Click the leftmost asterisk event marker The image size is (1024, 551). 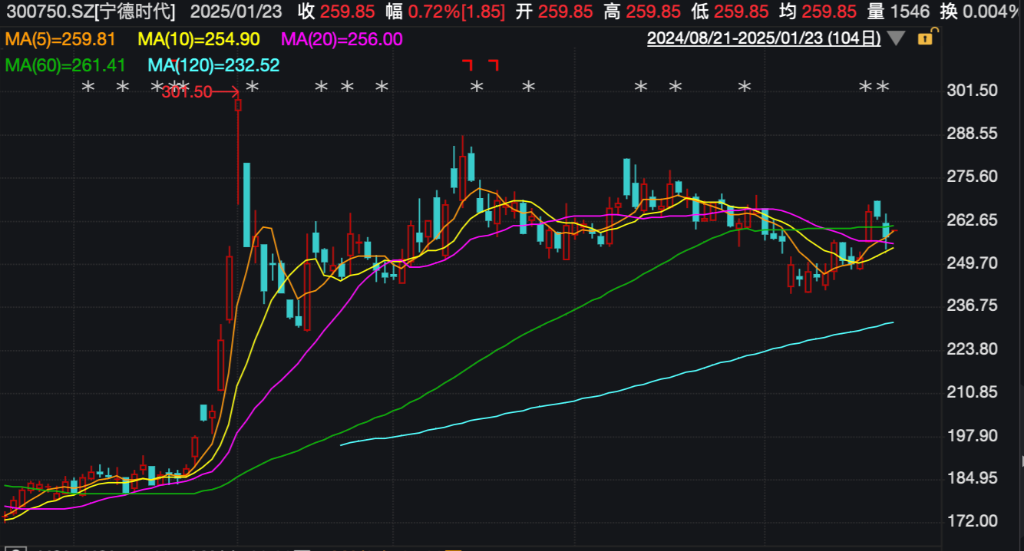coord(88,88)
